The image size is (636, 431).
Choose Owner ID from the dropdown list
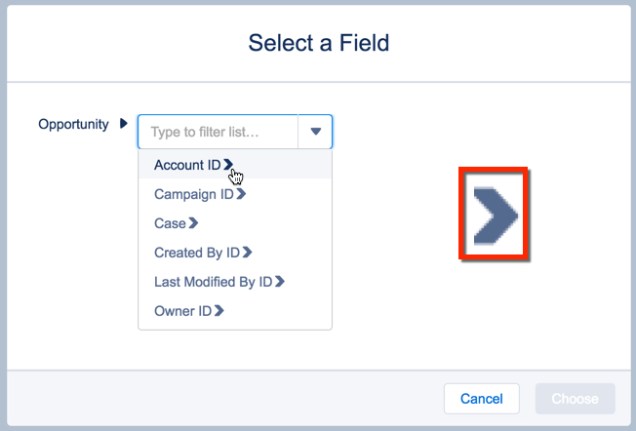[182, 311]
